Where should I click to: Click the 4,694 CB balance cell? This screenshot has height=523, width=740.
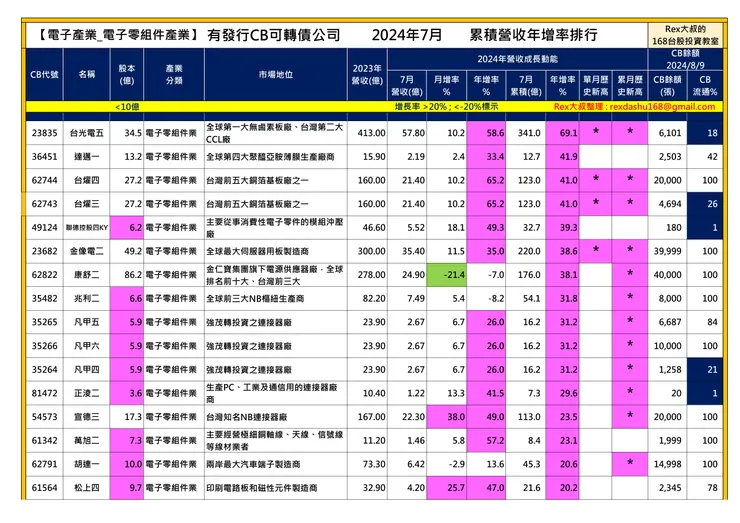click(667, 204)
